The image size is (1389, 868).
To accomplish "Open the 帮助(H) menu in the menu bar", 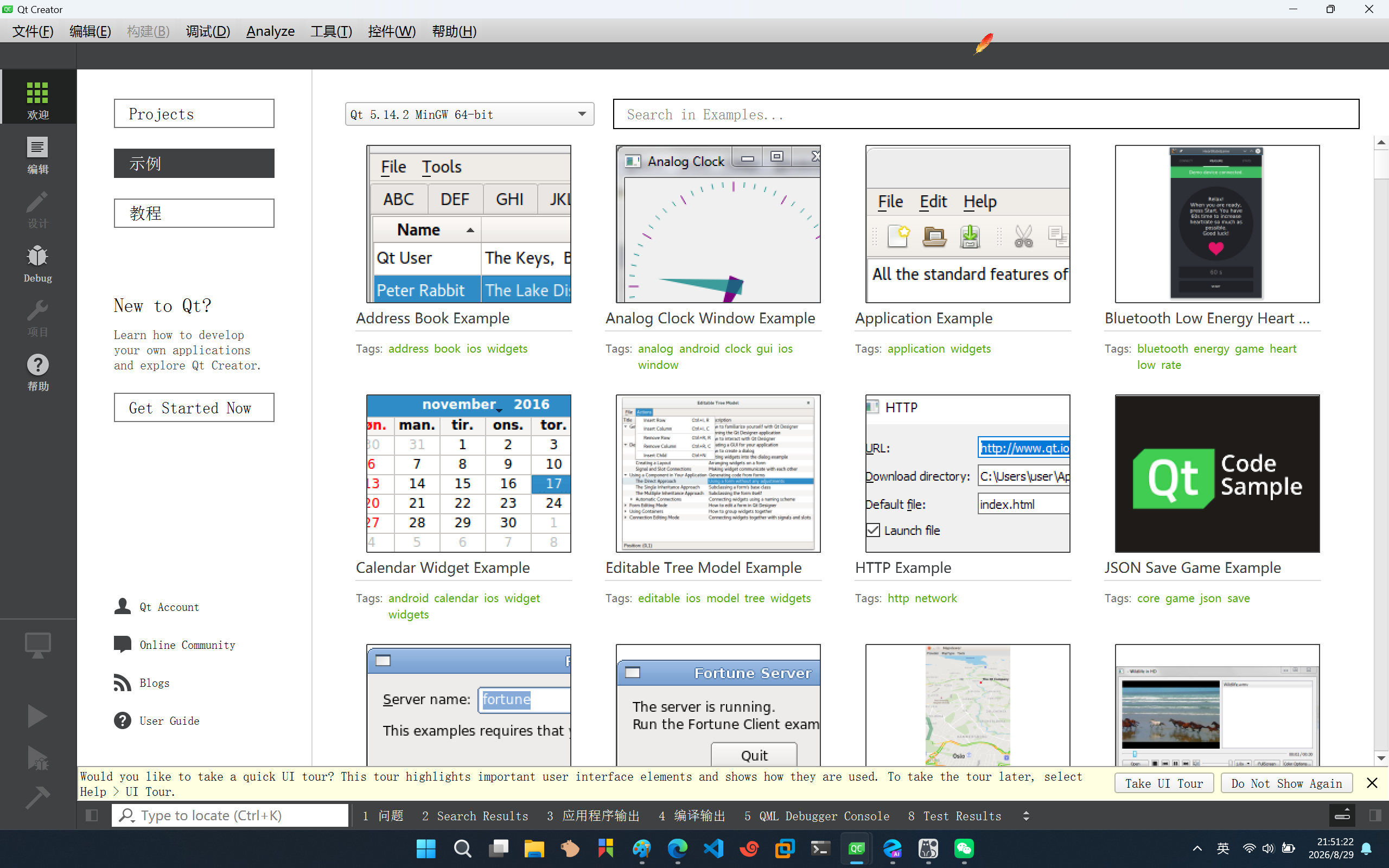I will [x=454, y=31].
